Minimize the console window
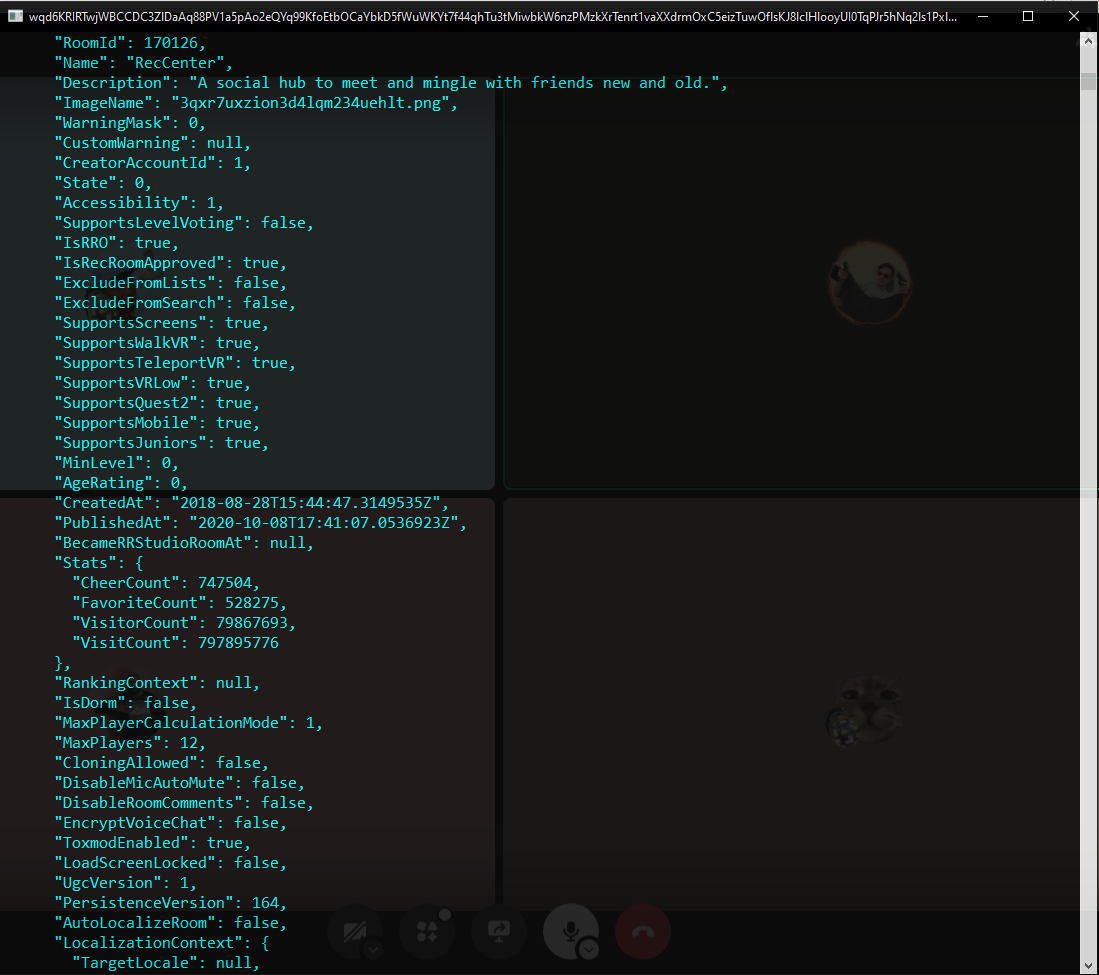 click(981, 16)
